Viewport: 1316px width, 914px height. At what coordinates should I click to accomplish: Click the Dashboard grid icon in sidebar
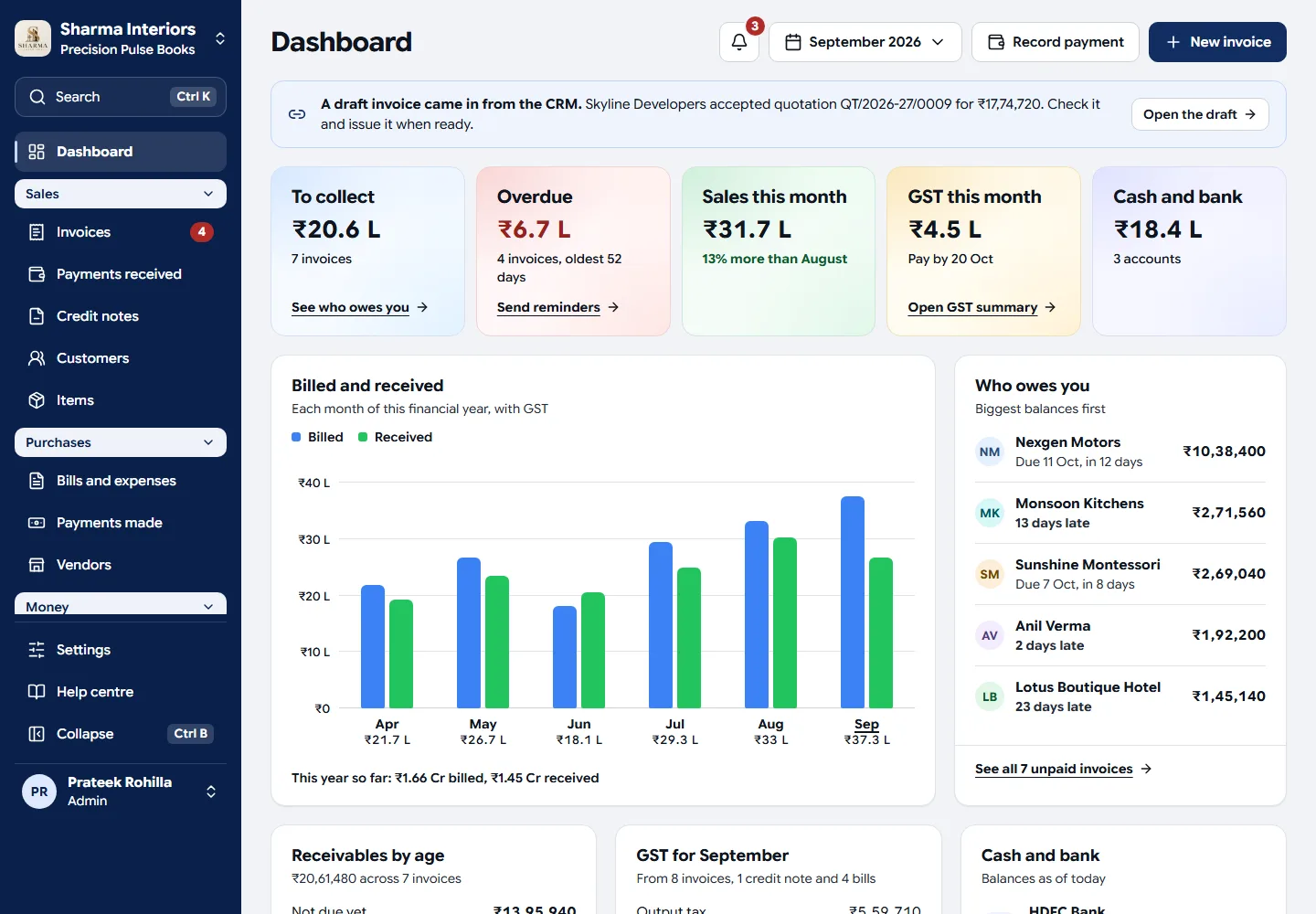(37, 152)
